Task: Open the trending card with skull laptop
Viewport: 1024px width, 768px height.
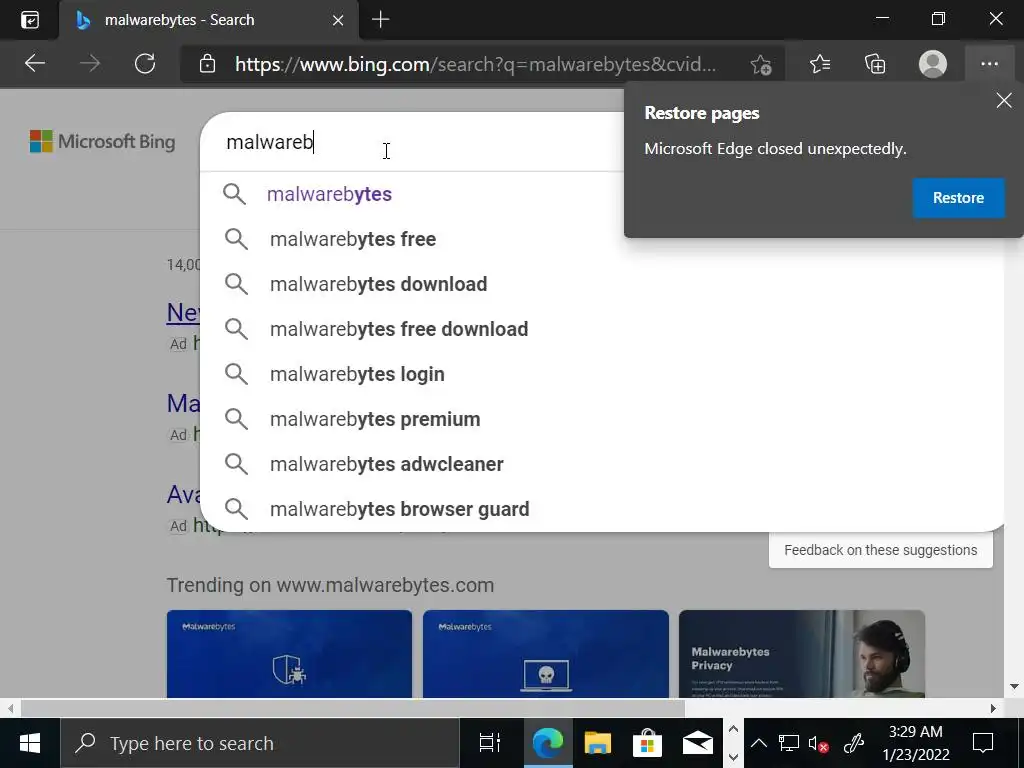Action: [x=546, y=654]
